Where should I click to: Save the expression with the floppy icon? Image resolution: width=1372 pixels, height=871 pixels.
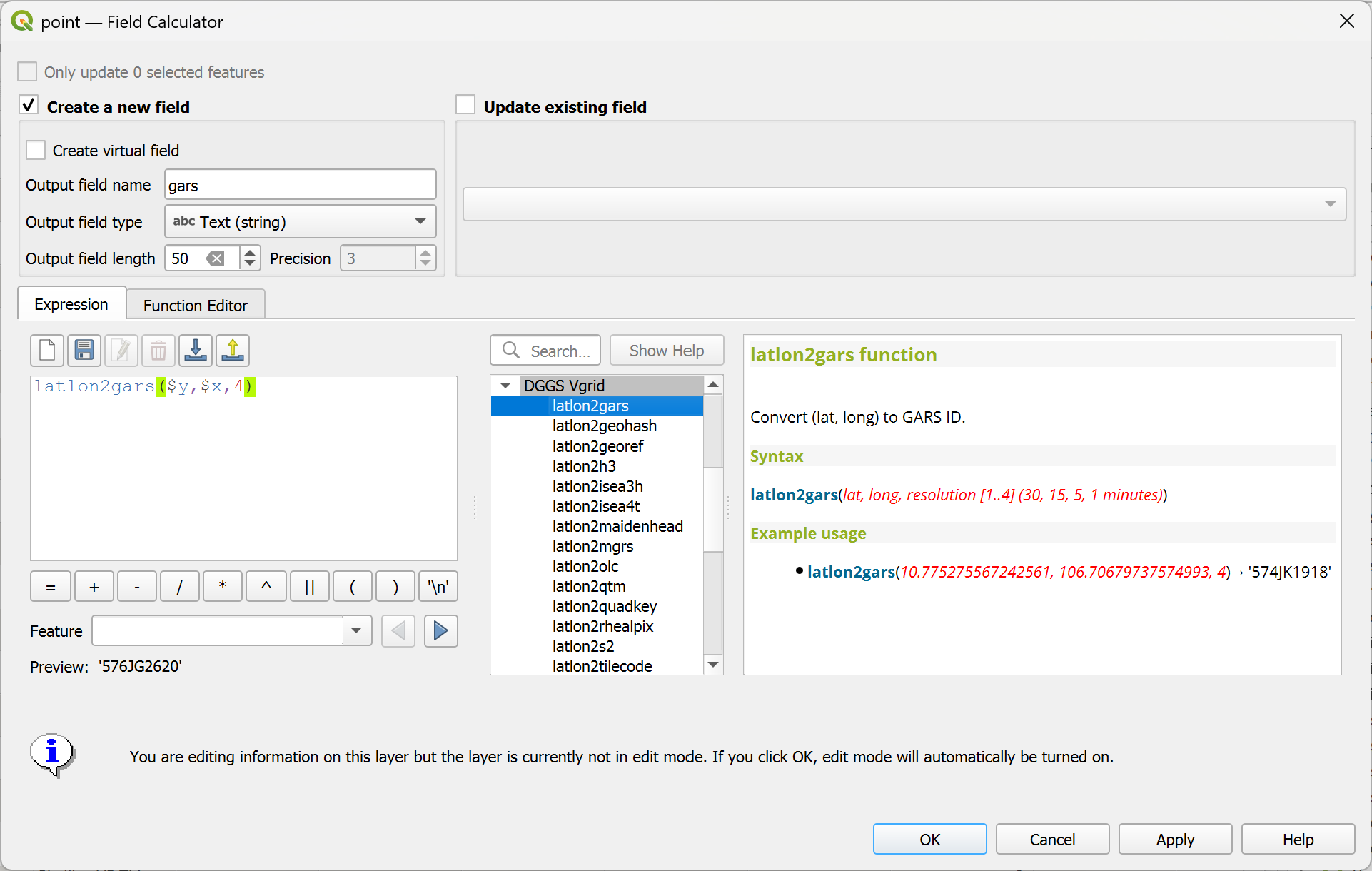pyautogui.click(x=84, y=351)
